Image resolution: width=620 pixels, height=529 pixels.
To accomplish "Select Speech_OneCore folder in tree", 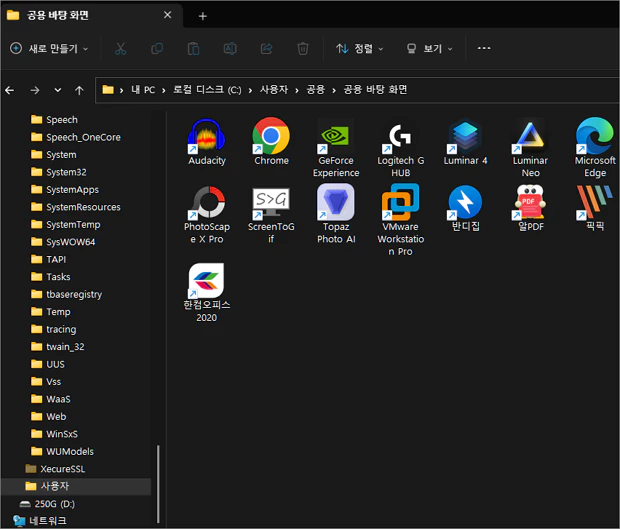I will coord(76,137).
